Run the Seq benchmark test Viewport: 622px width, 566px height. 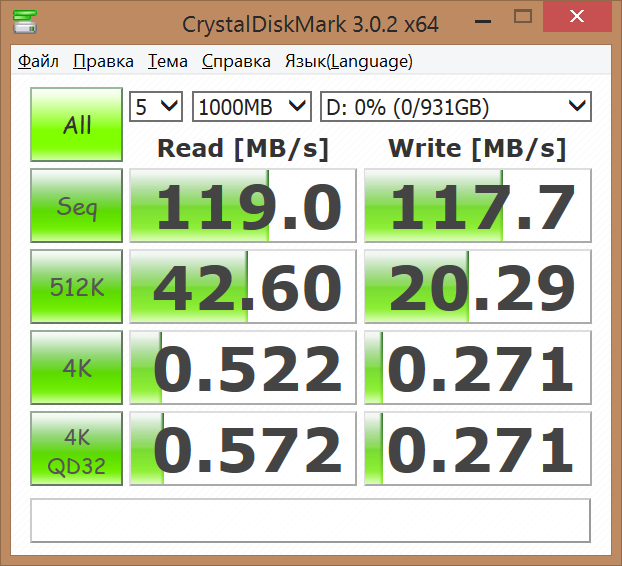click(77, 205)
